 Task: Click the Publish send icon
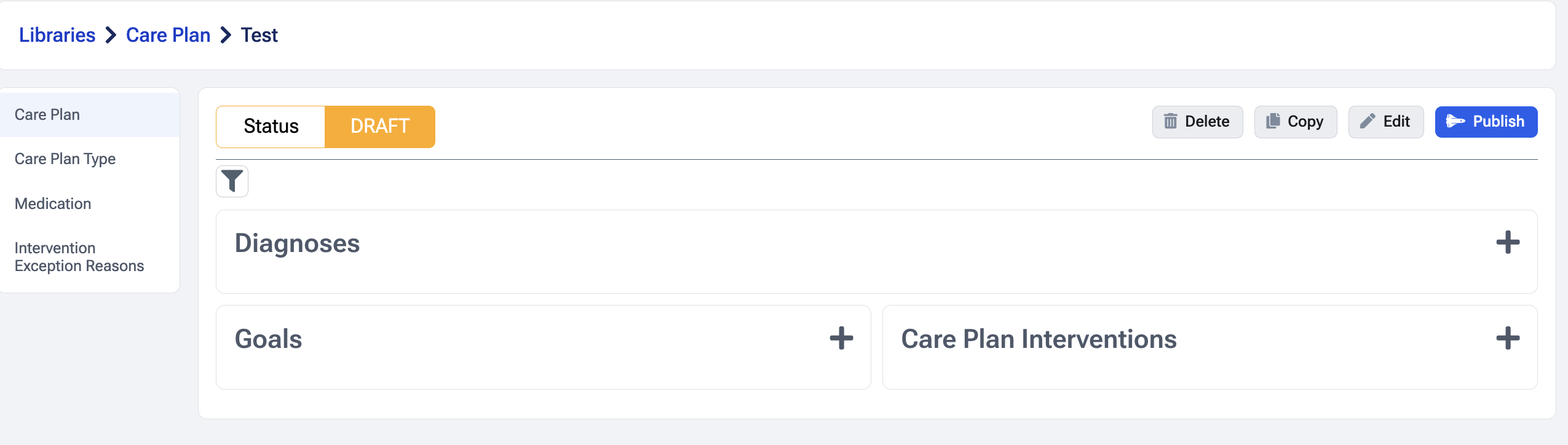click(1455, 122)
